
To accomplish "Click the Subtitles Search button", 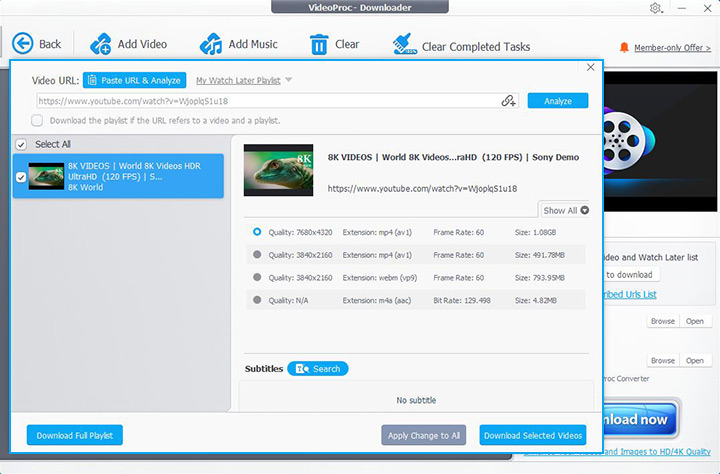I will [x=318, y=369].
